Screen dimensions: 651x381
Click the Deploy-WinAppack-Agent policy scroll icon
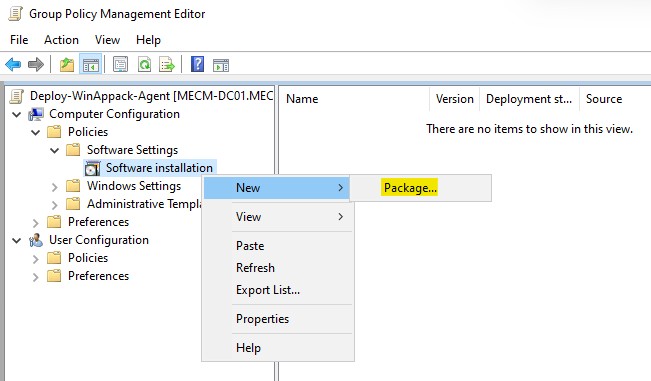pyautogui.click(x=17, y=96)
